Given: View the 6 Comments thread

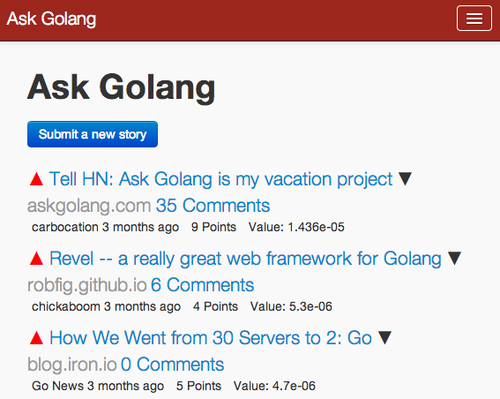Looking at the screenshot, I should 202,285.
